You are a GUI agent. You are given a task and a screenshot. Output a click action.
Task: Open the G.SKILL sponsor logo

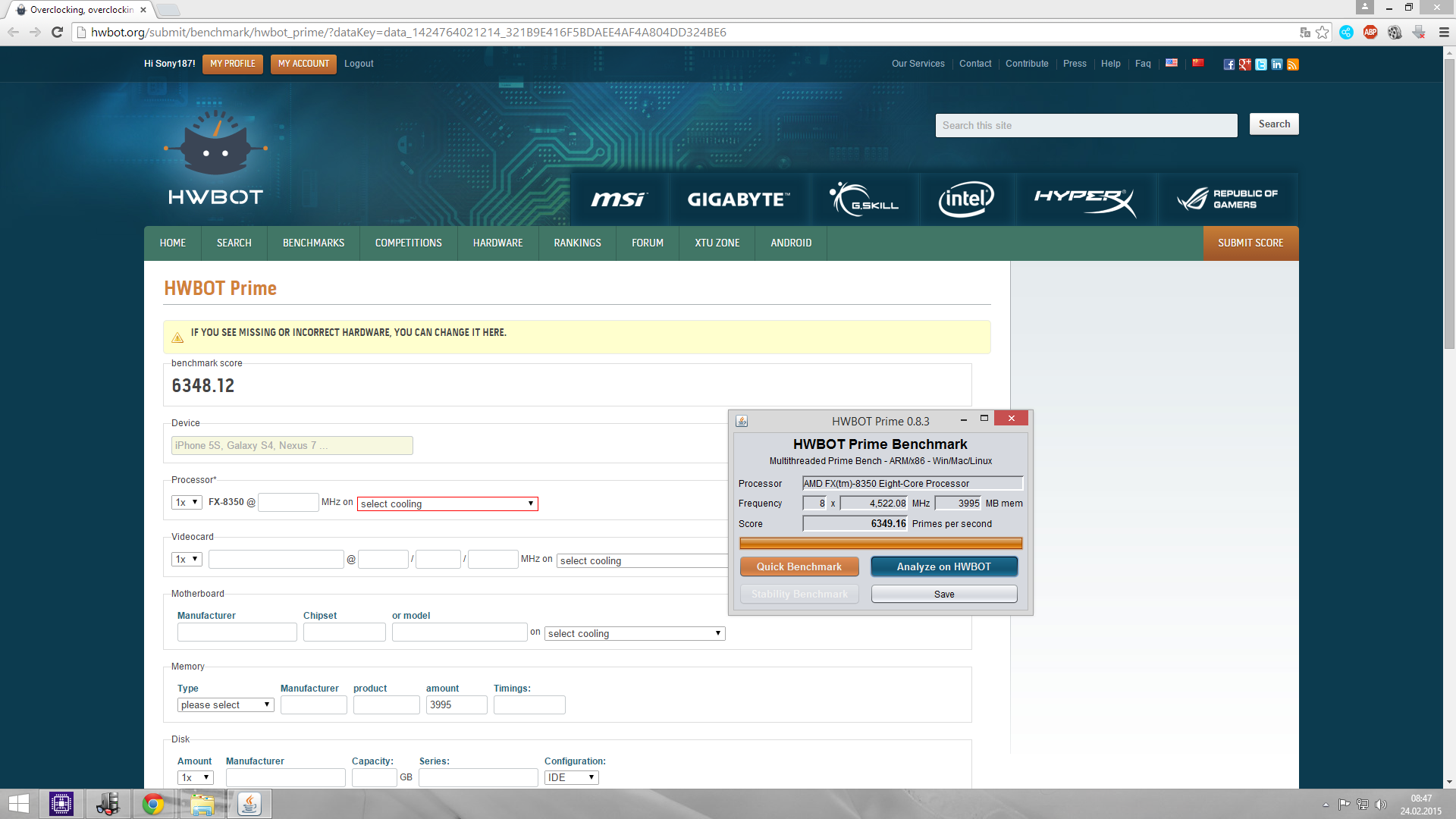[864, 199]
